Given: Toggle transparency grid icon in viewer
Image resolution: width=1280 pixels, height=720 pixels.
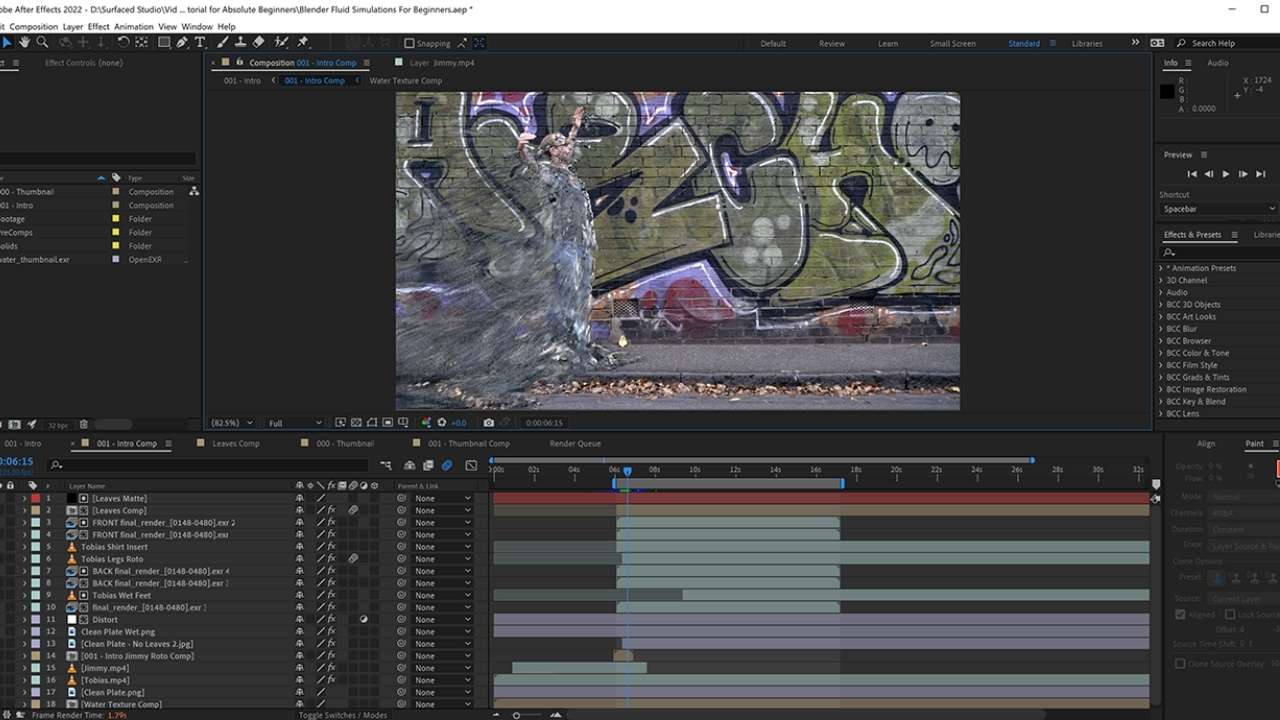Looking at the screenshot, I should 356,423.
